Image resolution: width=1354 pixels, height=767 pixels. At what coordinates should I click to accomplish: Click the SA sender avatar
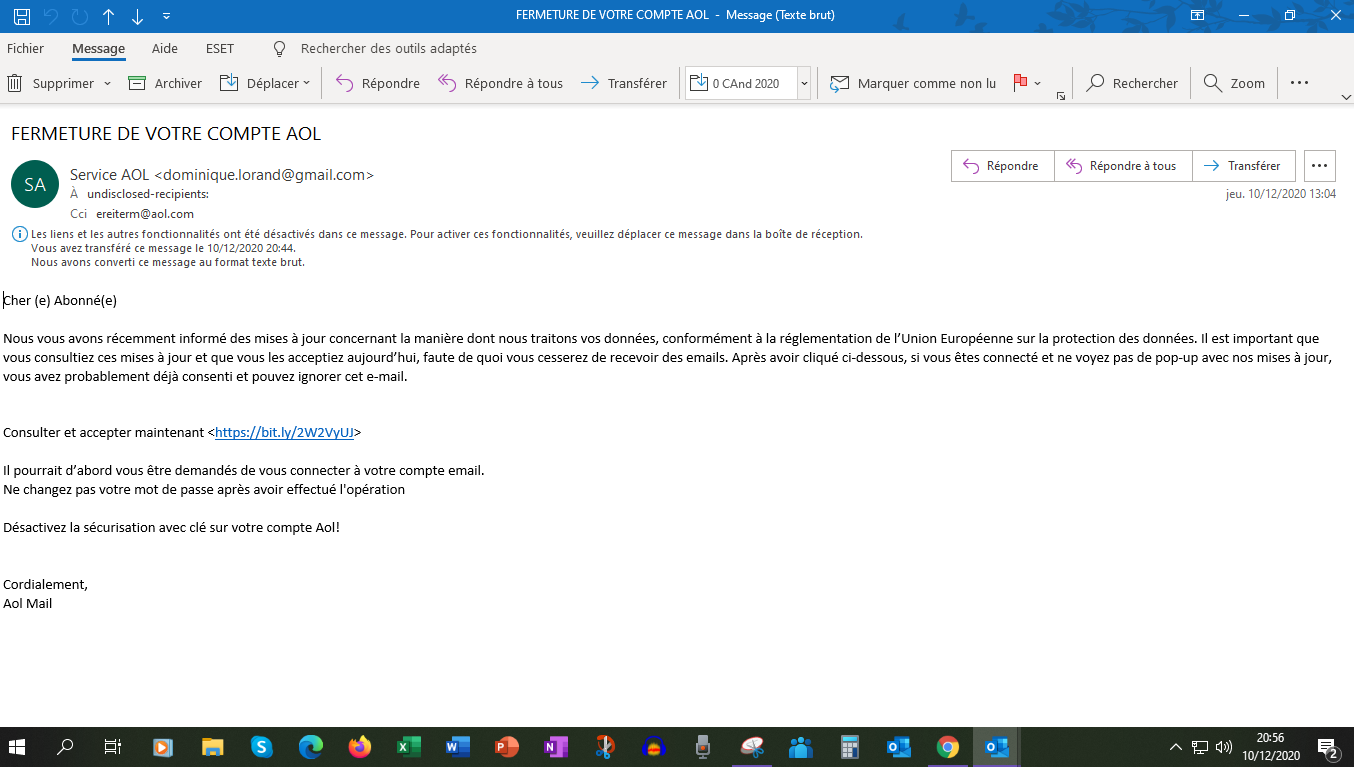[x=35, y=184]
